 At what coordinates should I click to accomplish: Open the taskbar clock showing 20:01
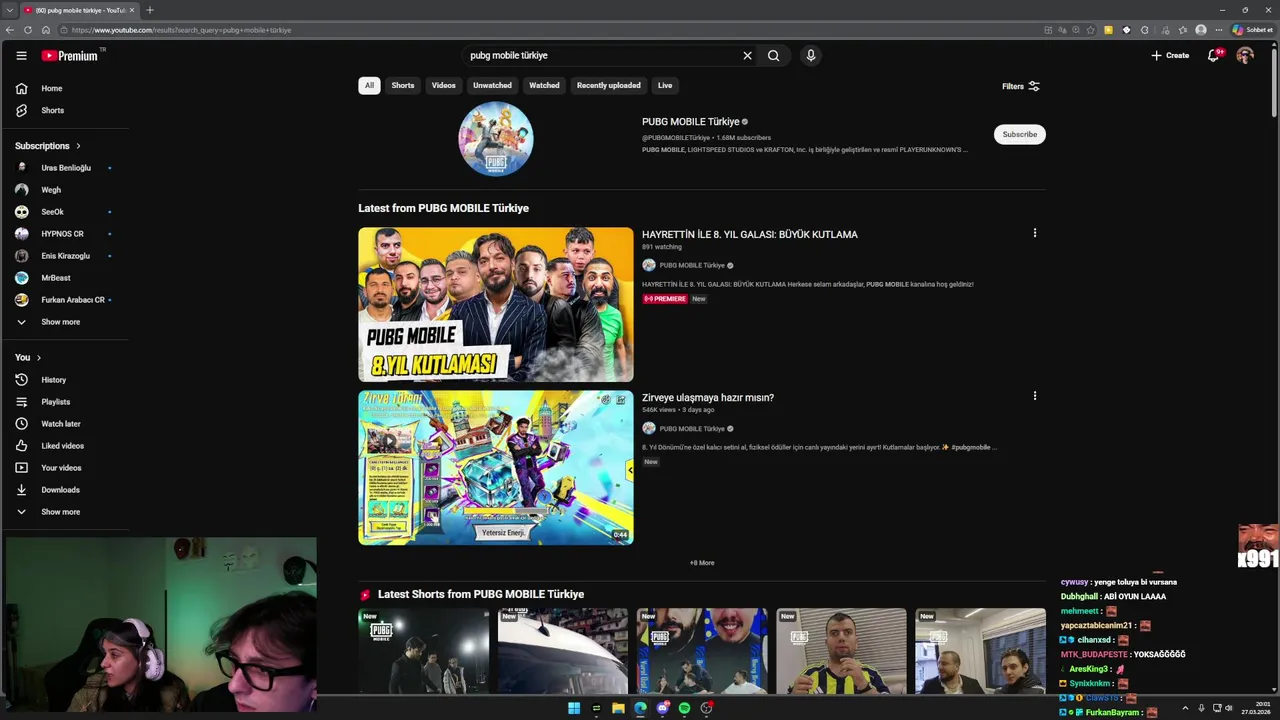(1256, 708)
